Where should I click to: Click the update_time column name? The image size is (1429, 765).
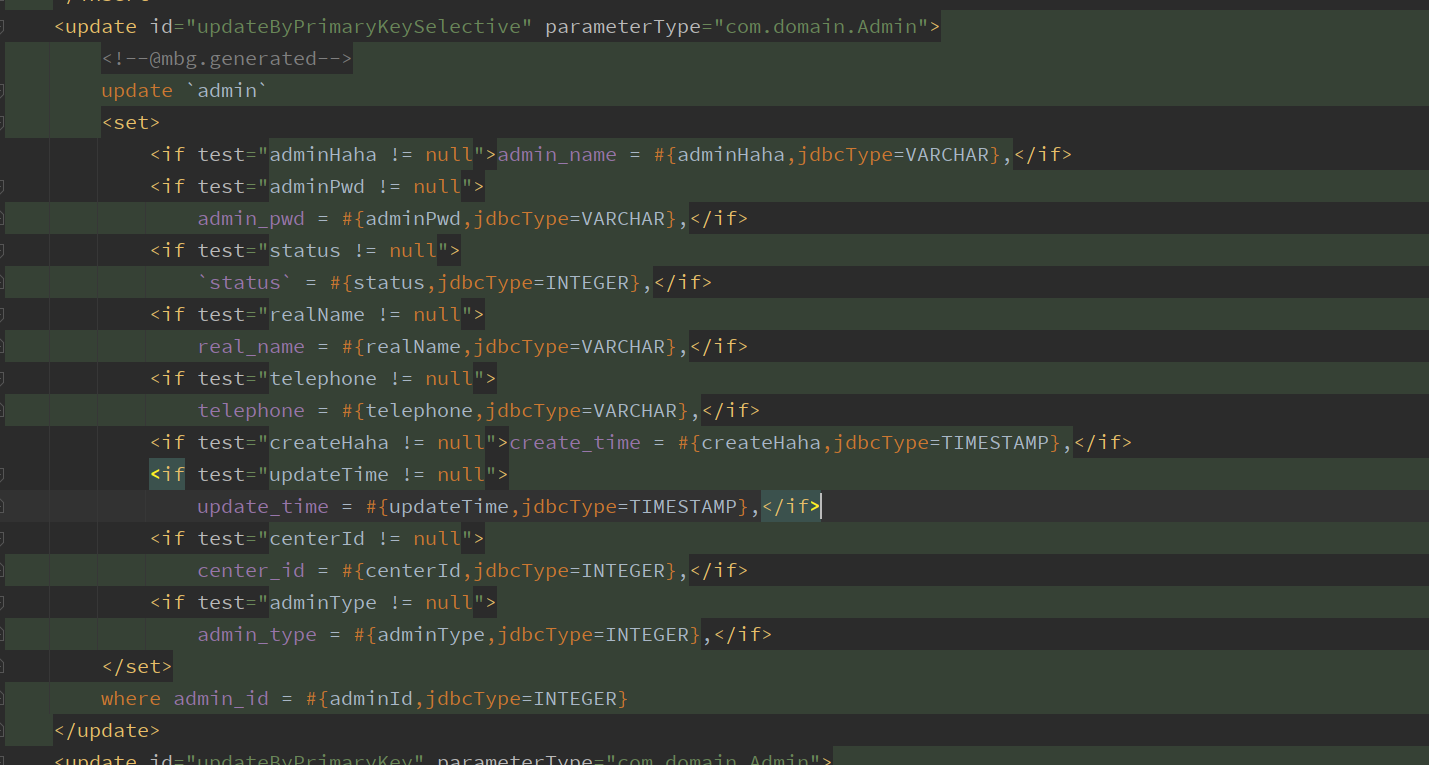[263, 506]
